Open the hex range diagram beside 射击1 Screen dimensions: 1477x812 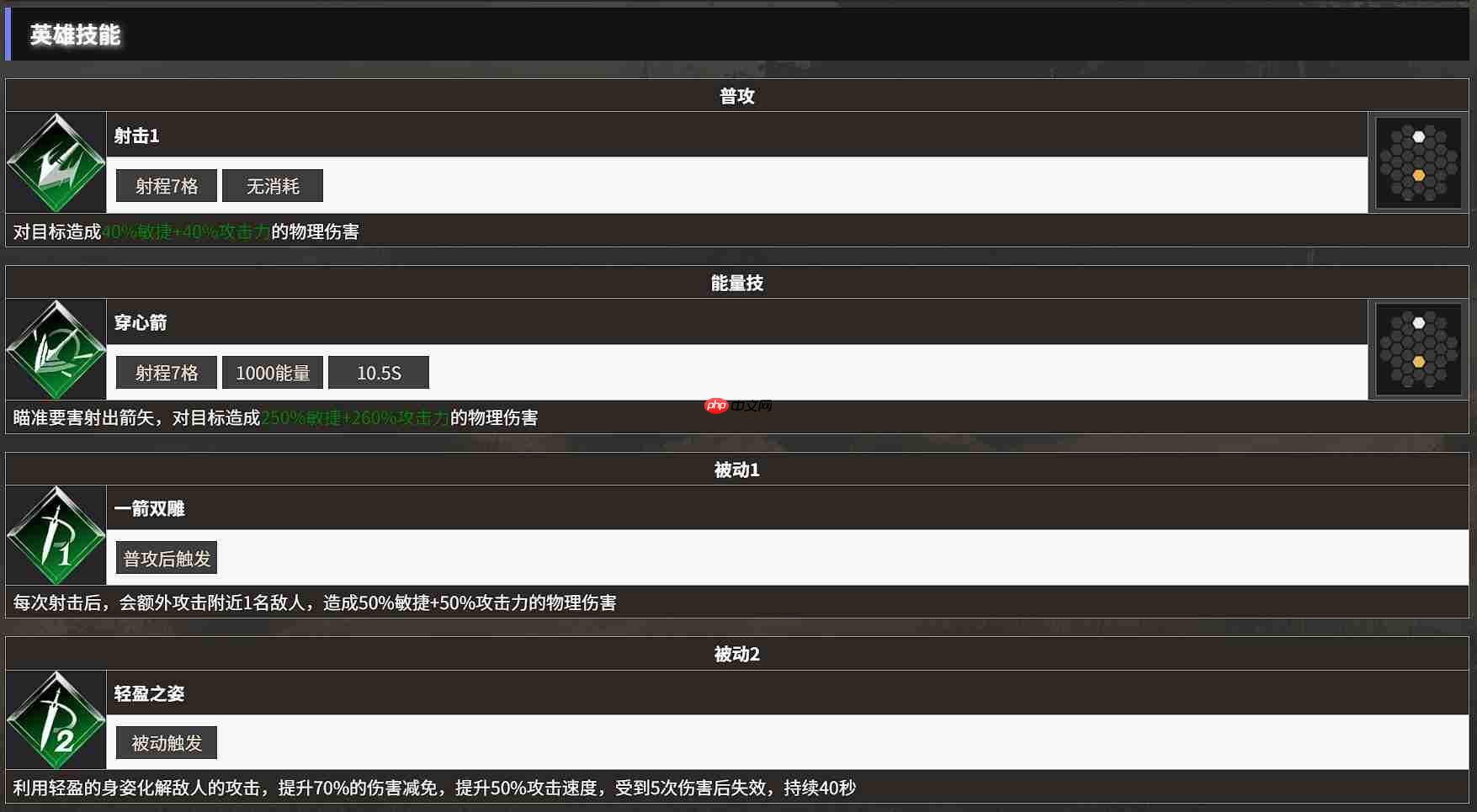pos(1419,163)
